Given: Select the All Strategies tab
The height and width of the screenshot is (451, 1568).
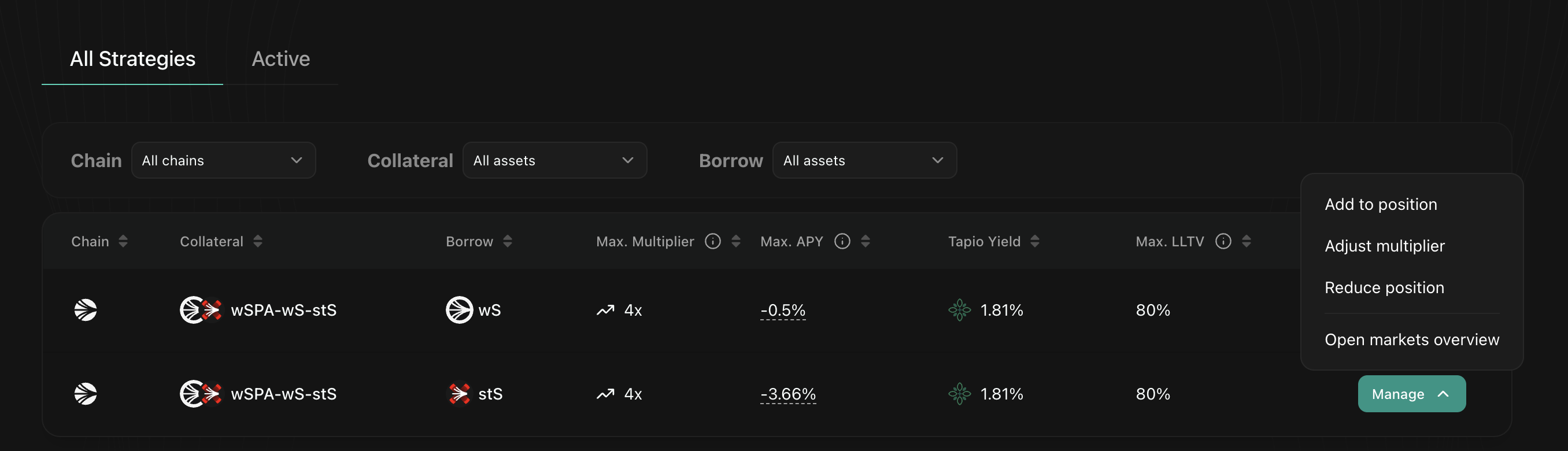Looking at the screenshot, I should 133,59.
